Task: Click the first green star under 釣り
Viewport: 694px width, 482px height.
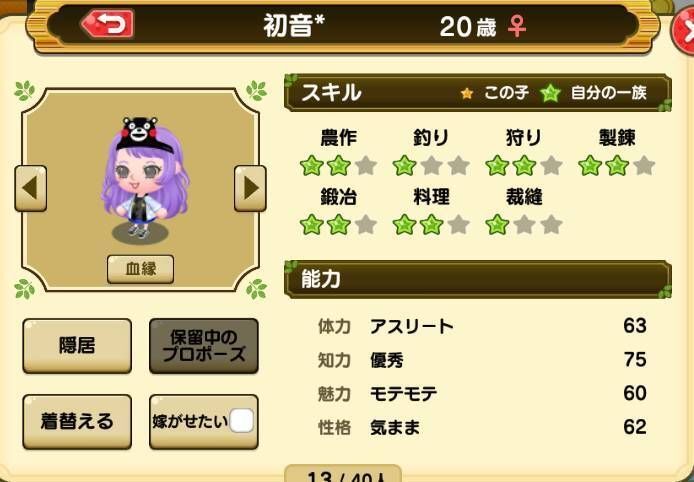Action: [x=404, y=166]
